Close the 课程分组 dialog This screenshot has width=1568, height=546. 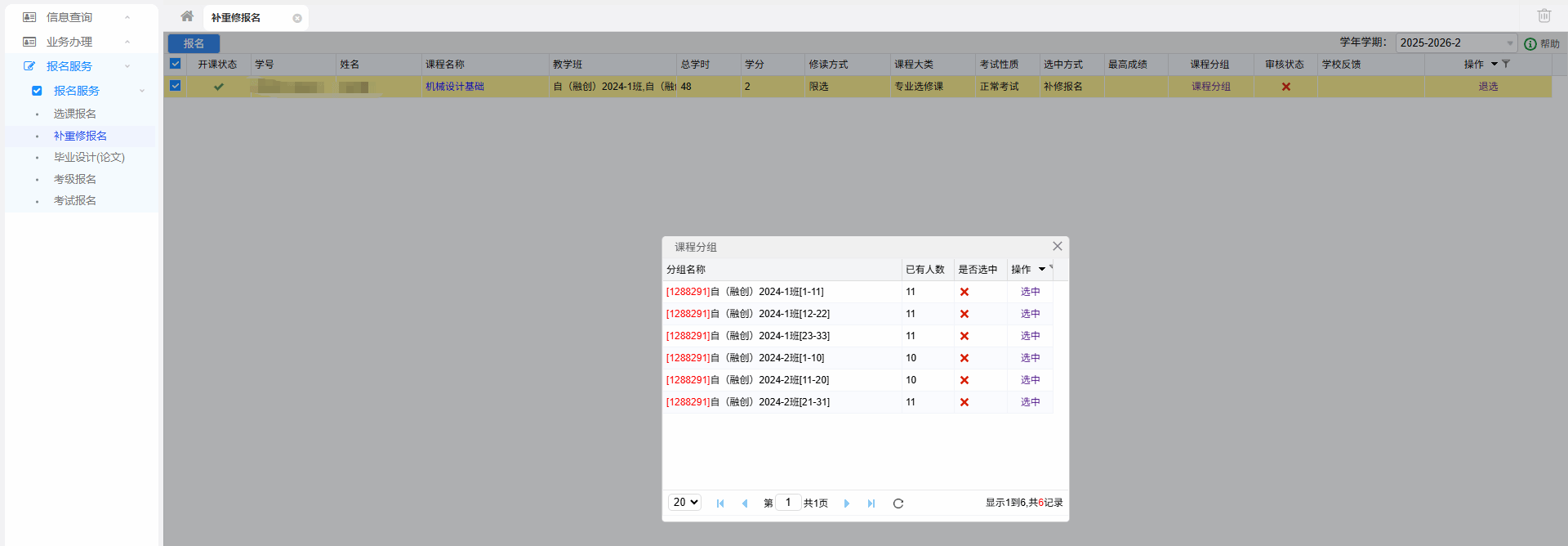(x=1057, y=246)
